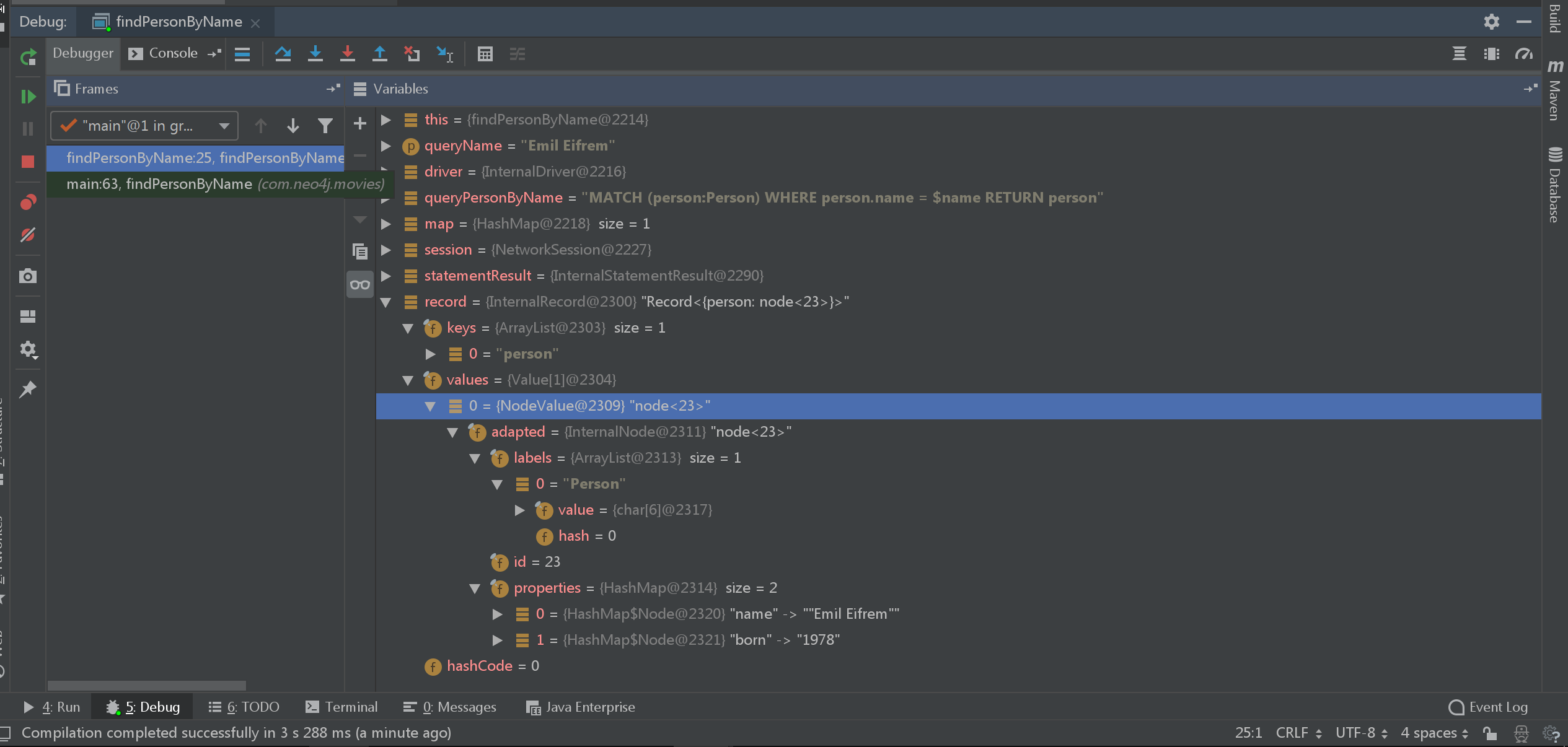Expand the "born" property entry
This screenshot has width=1568, height=747.
point(498,640)
